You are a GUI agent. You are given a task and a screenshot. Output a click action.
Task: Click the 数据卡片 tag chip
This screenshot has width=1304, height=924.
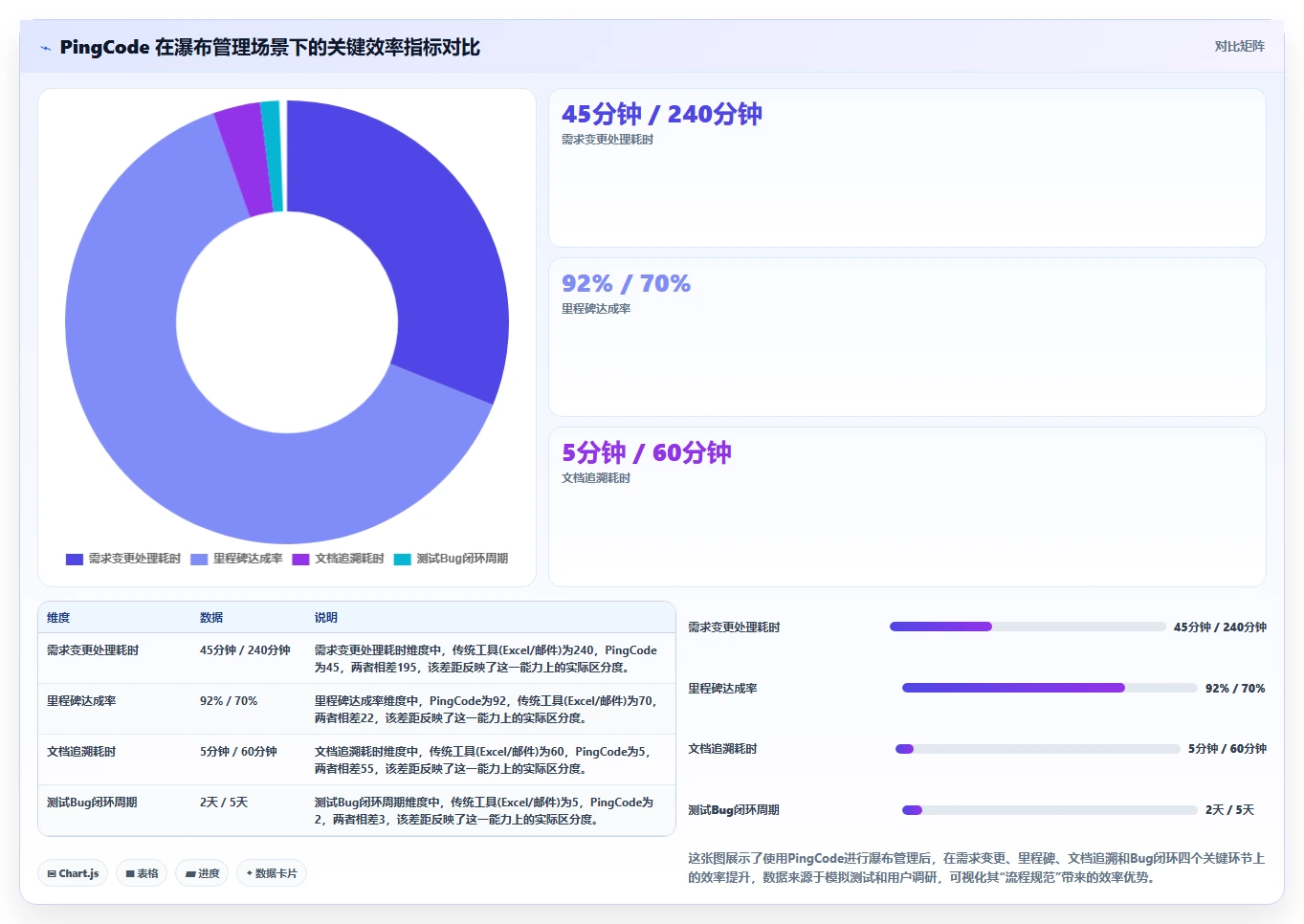pos(272,873)
